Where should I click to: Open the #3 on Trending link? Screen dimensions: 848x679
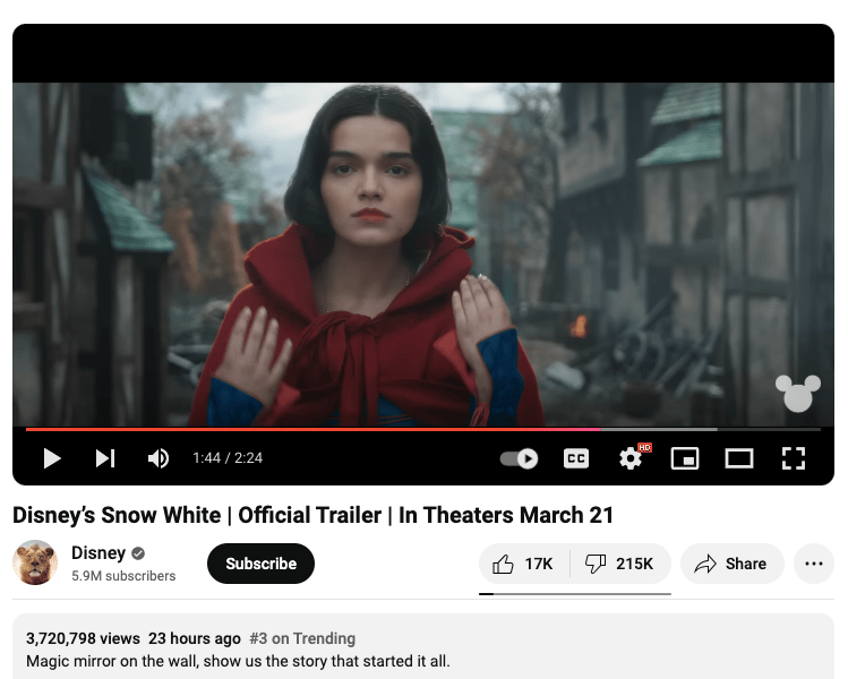tap(302, 638)
